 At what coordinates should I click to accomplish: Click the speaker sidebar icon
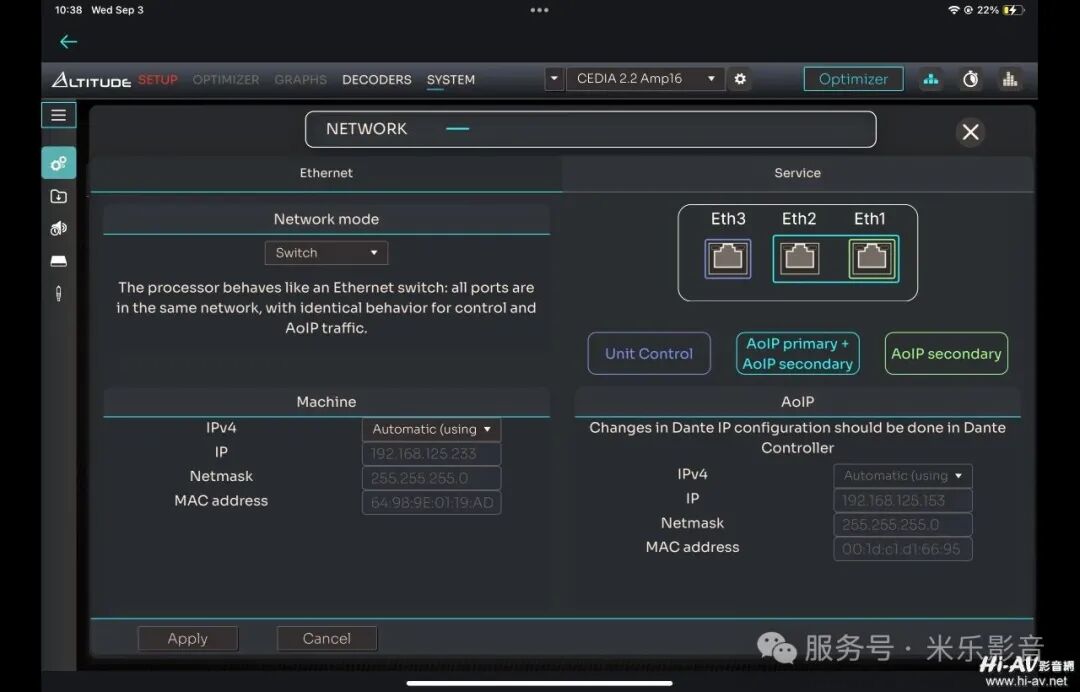click(59, 229)
